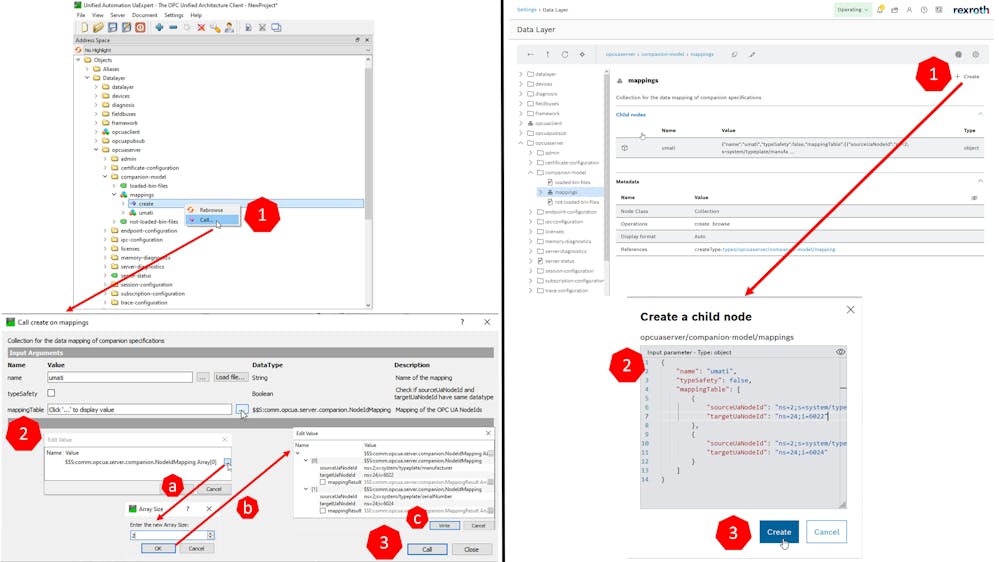Click the Write button in Edit Value dialog
The image size is (999, 562).
click(x=444, y=526)
